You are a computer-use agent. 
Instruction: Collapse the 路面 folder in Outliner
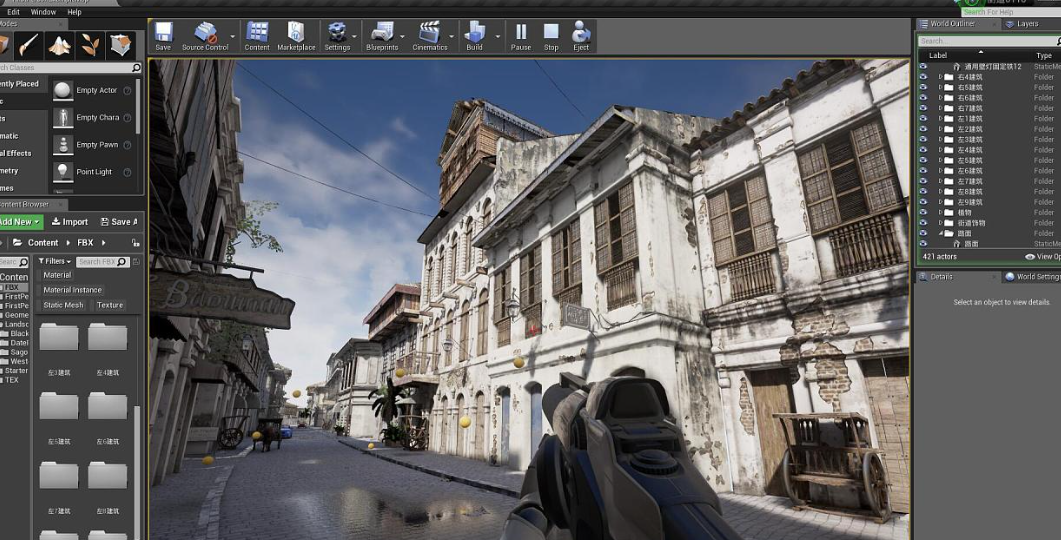[940, 233]
